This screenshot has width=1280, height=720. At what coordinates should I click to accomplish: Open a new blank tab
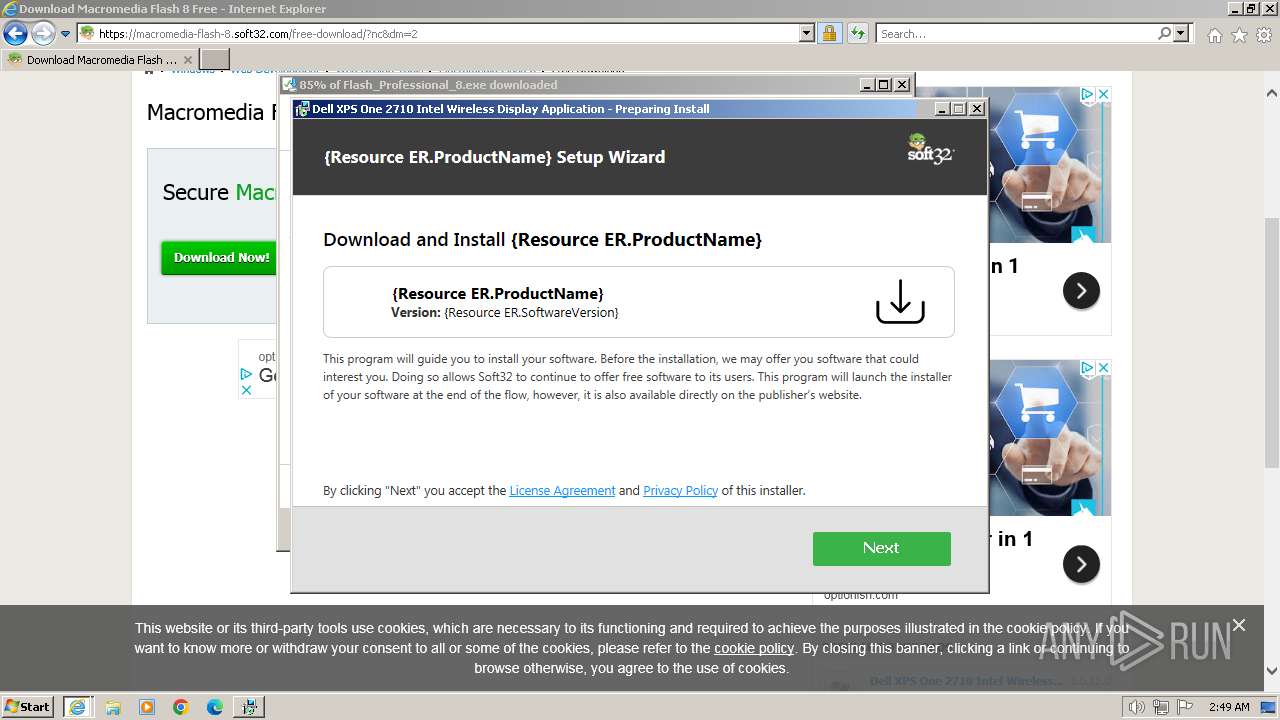[215, 60]
